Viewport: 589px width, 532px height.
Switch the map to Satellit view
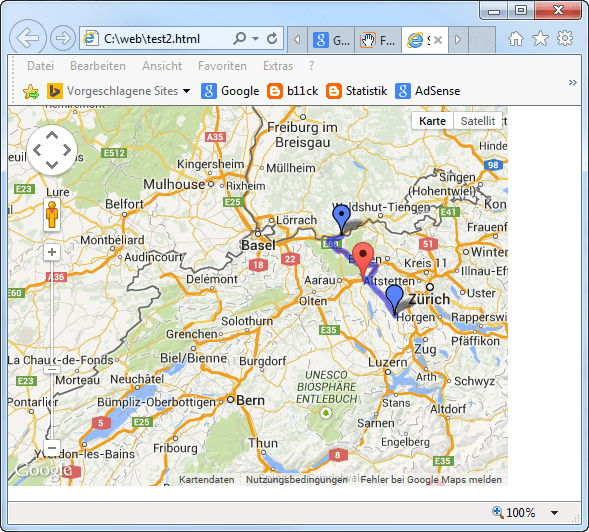point(478,121)
